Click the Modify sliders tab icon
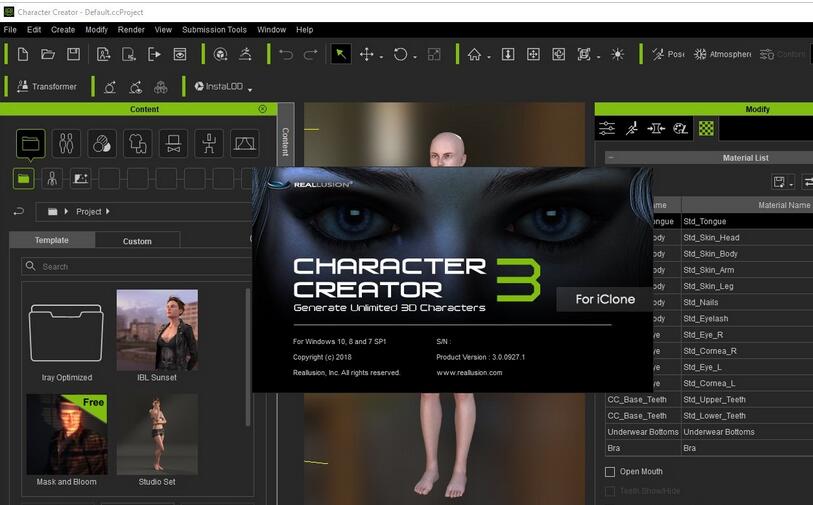813x505 pixels. point(607,128)
